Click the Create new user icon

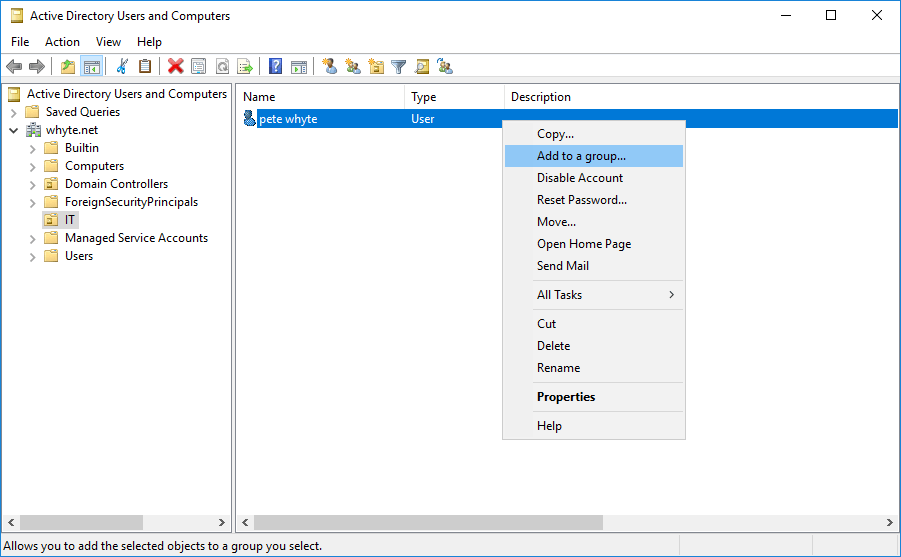[329, 67]
